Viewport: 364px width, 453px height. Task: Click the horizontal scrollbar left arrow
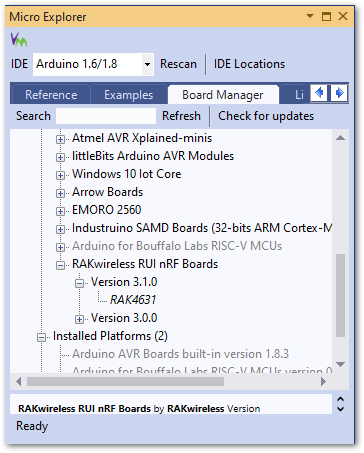tap(19, 381)
